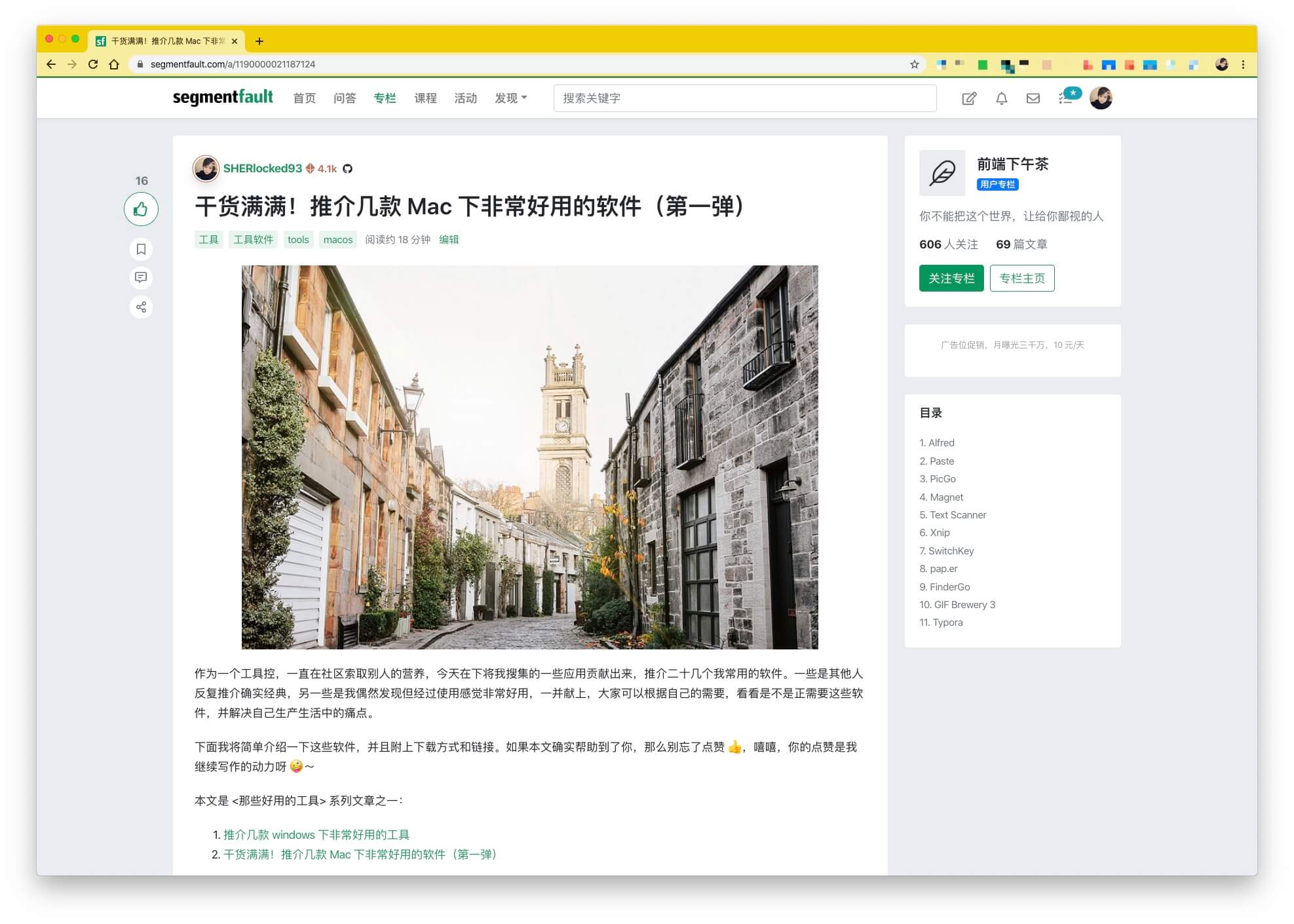Expand the 发现 dropdown in the navigation

click(x=510, y=98)
